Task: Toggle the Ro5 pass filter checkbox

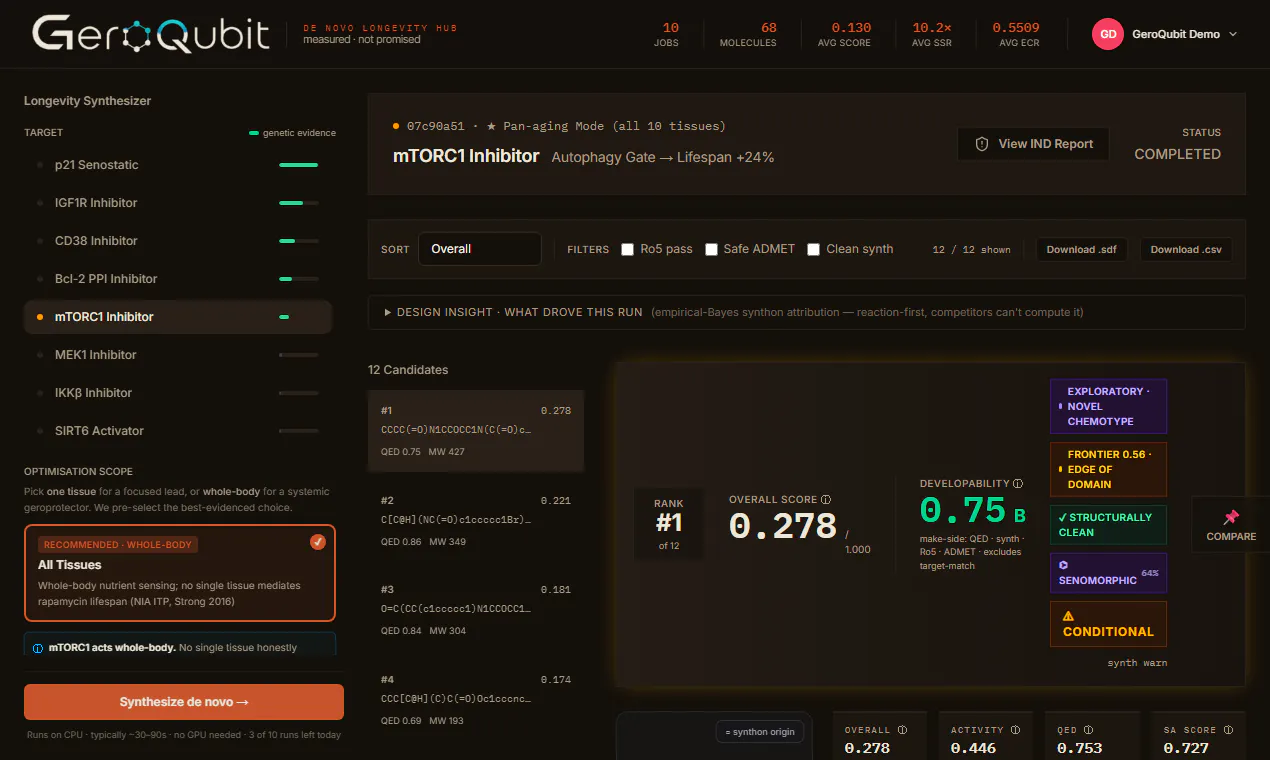Action: click(628, 249)
